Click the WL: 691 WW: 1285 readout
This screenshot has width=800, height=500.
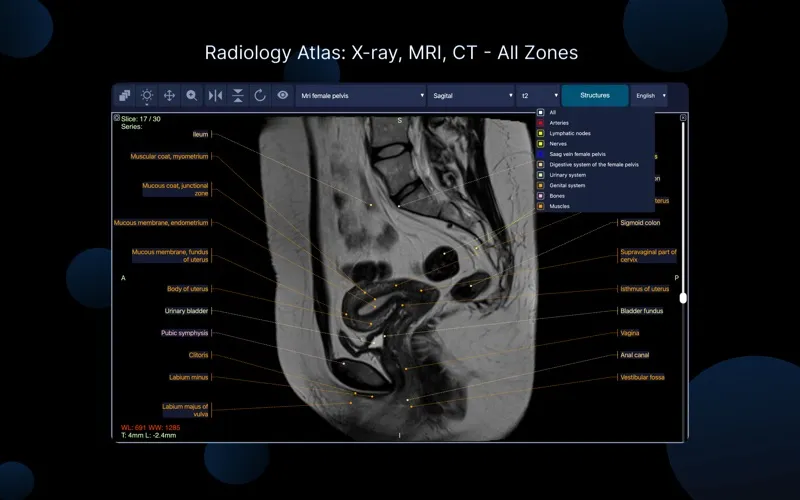[x=151, y=428]
